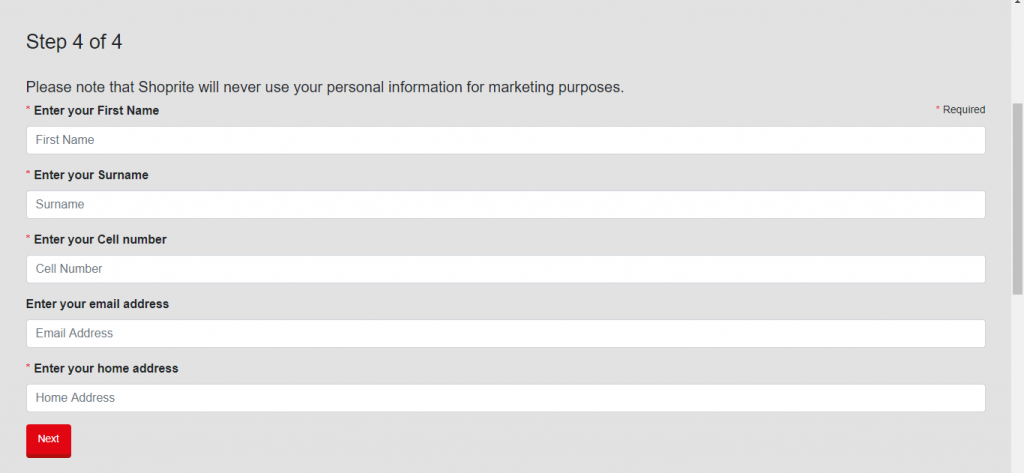Click the 'Enter your home address' label
Image resolution: width=1024 pixels, height=473 pixels.
click(106, 369)
